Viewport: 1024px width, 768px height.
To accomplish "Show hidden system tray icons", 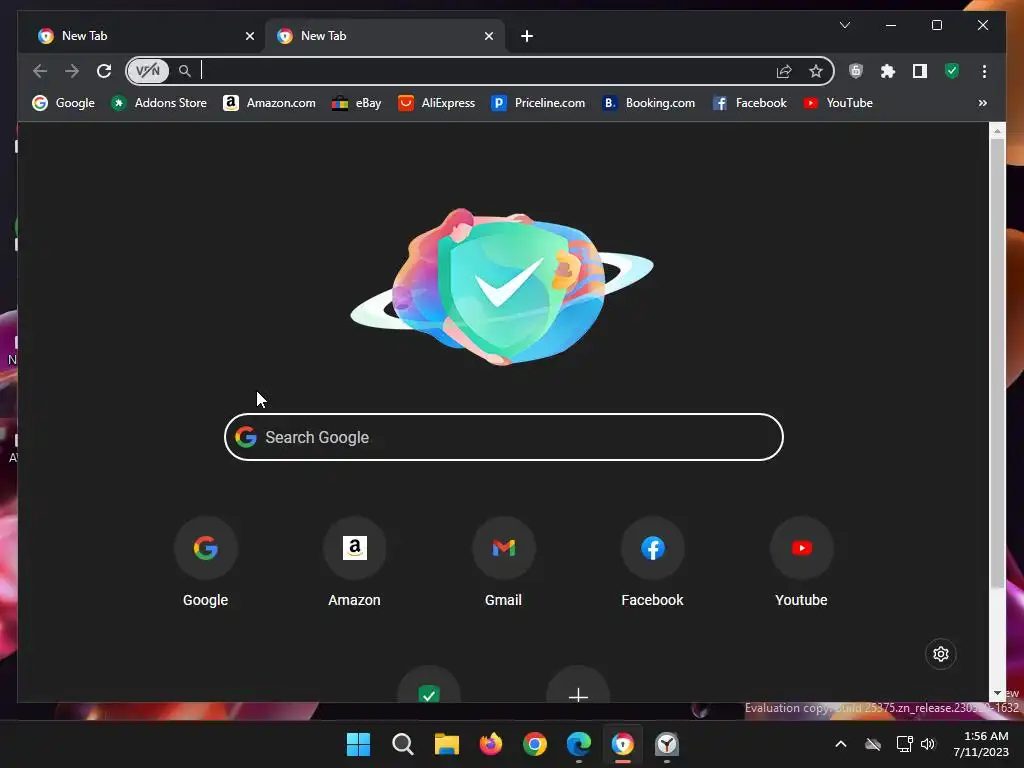I will (x=840, y=744).
